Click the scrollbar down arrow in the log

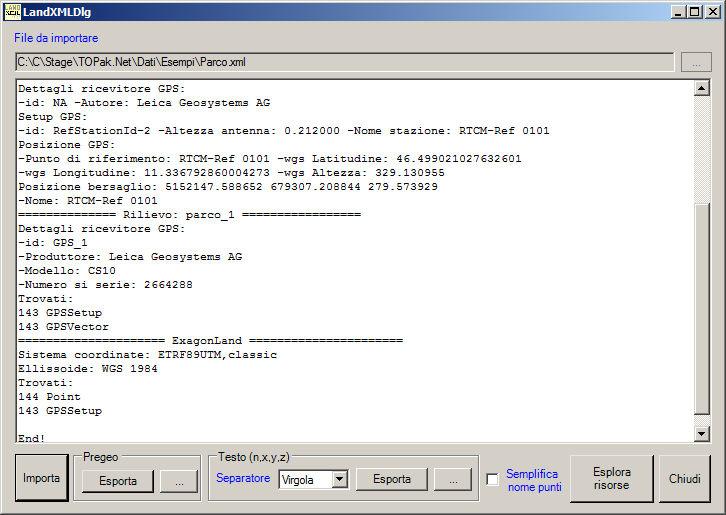click(702, 433)
